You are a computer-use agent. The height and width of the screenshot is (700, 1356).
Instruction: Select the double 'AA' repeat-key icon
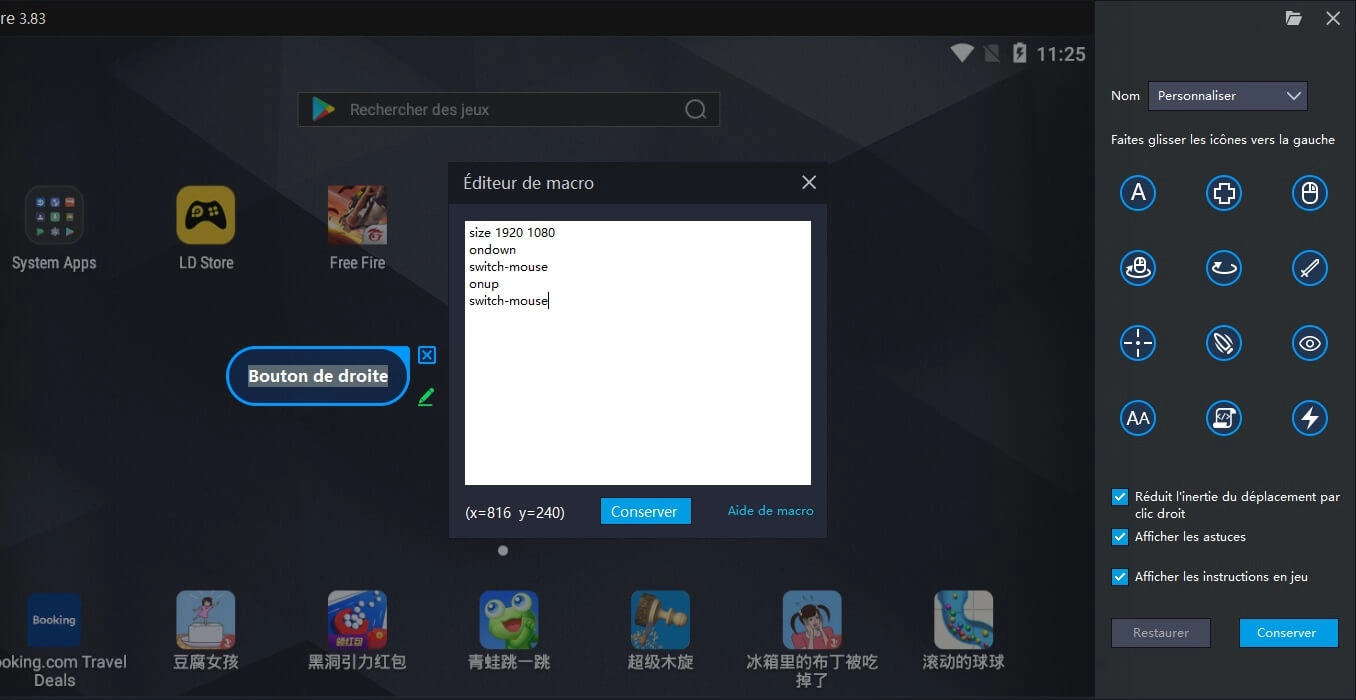[x=1138, y=418]
